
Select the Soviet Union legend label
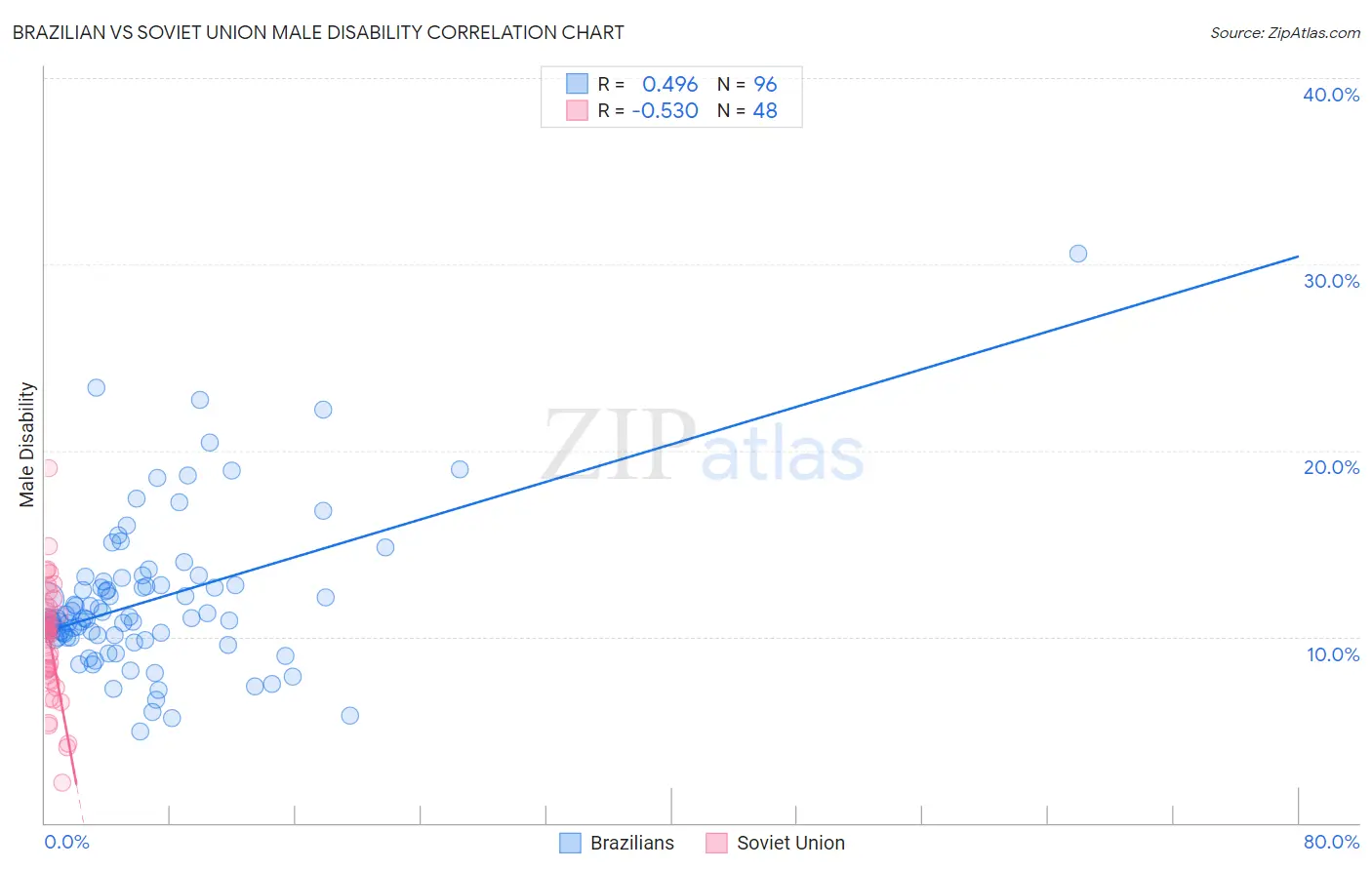pyautogui.click(x=790, y=843)
